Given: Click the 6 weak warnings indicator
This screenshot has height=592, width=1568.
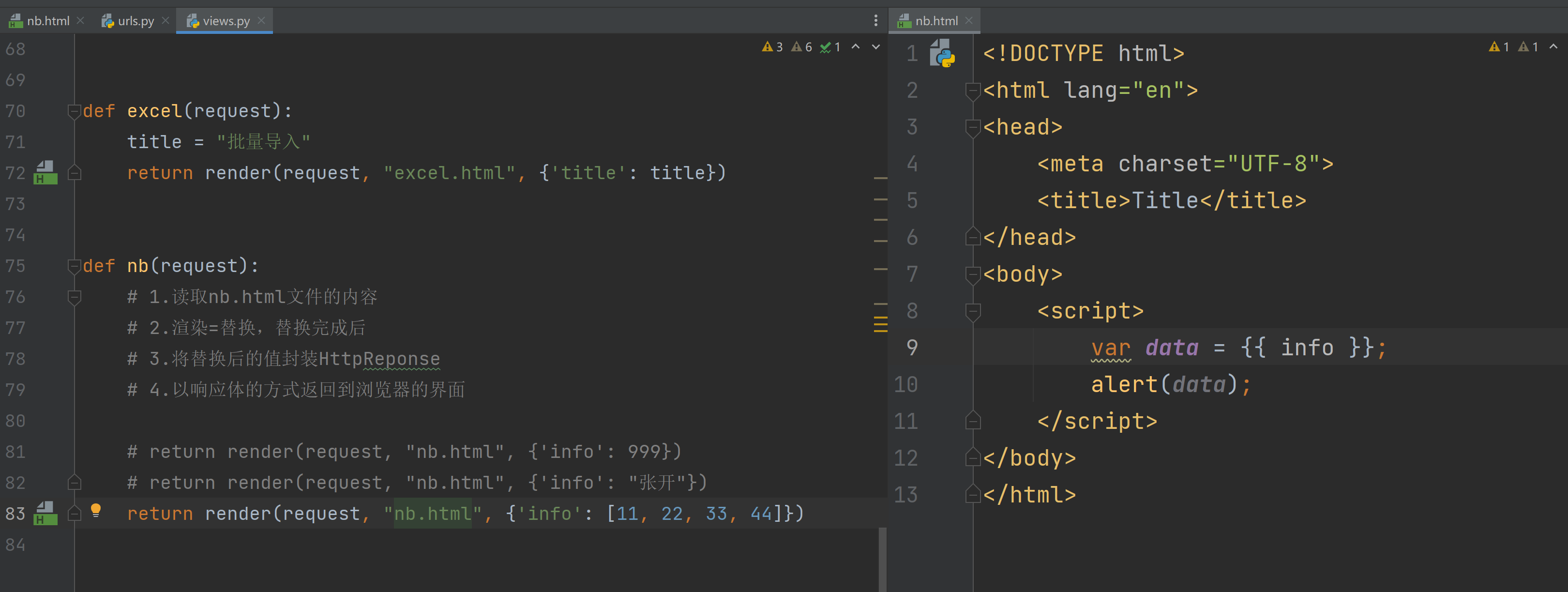Looking at the screenshot, I should coord(801,47).
